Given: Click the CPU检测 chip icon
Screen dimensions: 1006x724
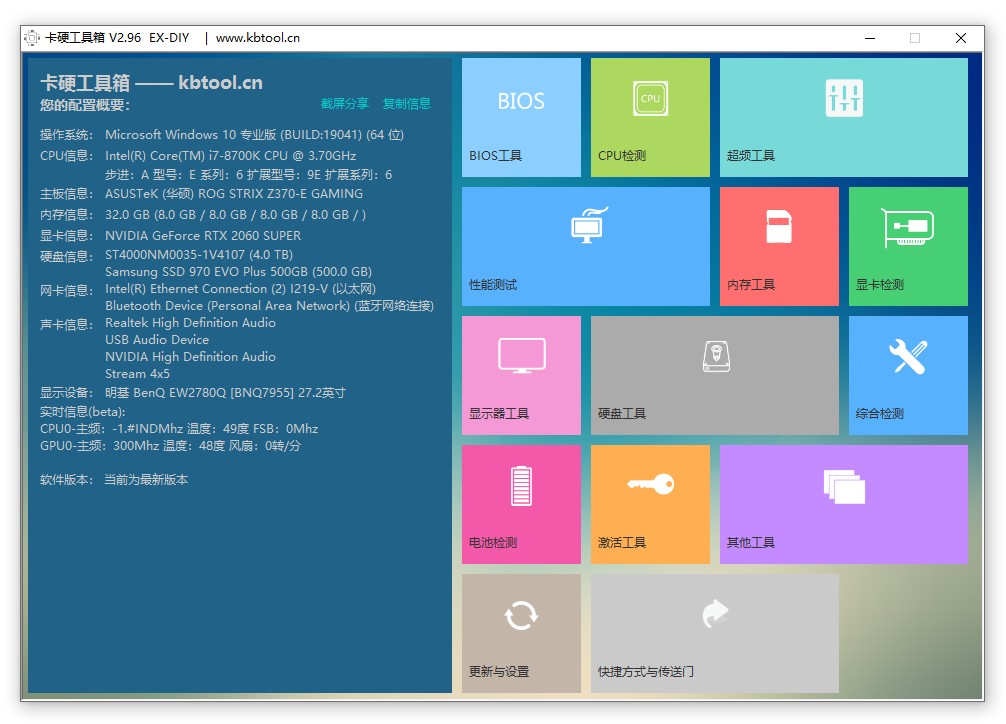Looking at the screenshot, I should coord(650,98).
